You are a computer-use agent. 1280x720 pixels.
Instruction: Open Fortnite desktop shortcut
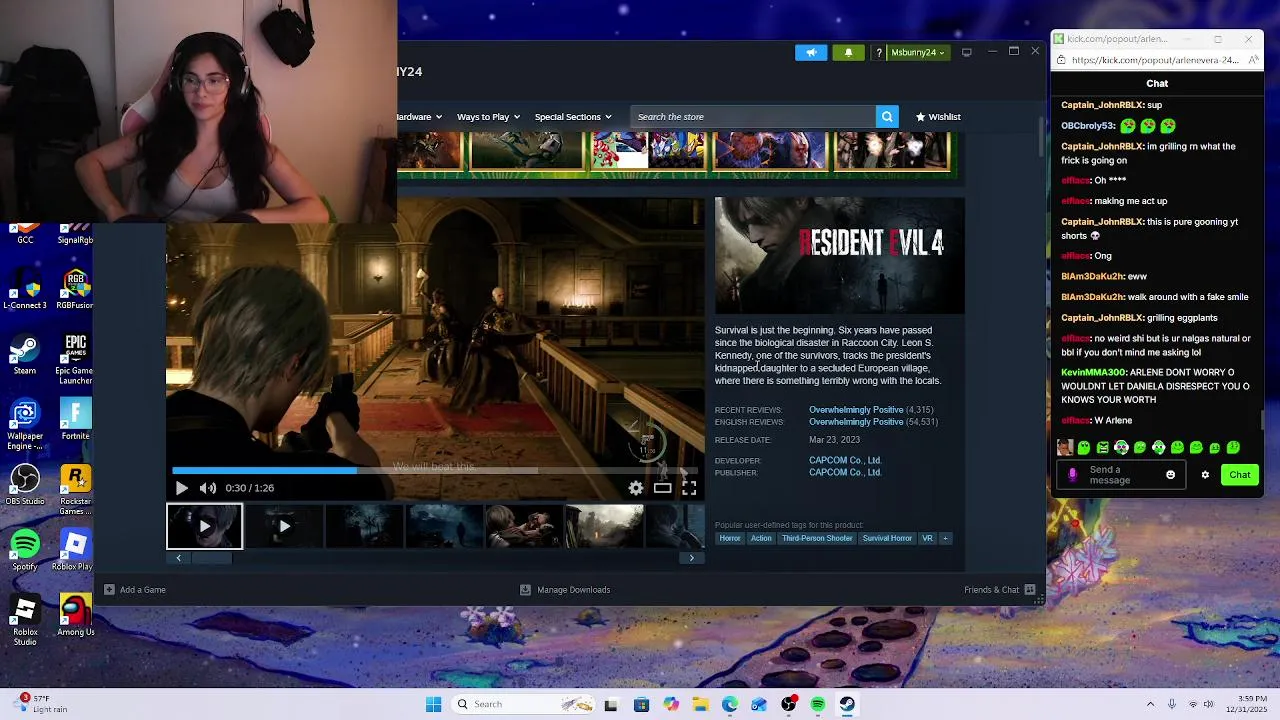click(x=75, y=421)
